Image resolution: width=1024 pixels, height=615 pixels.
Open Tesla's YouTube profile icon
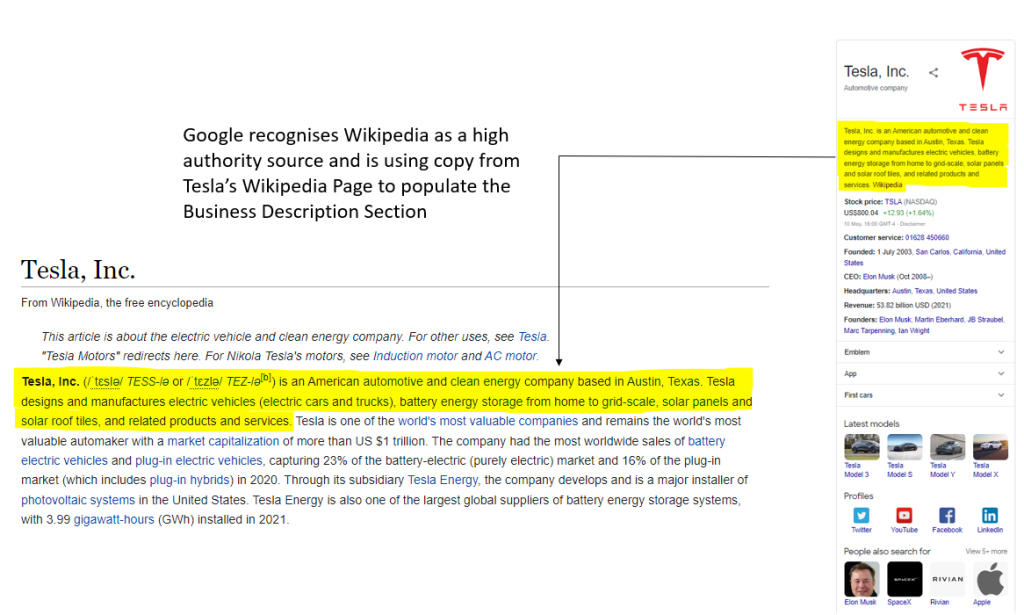click(904, 515)
